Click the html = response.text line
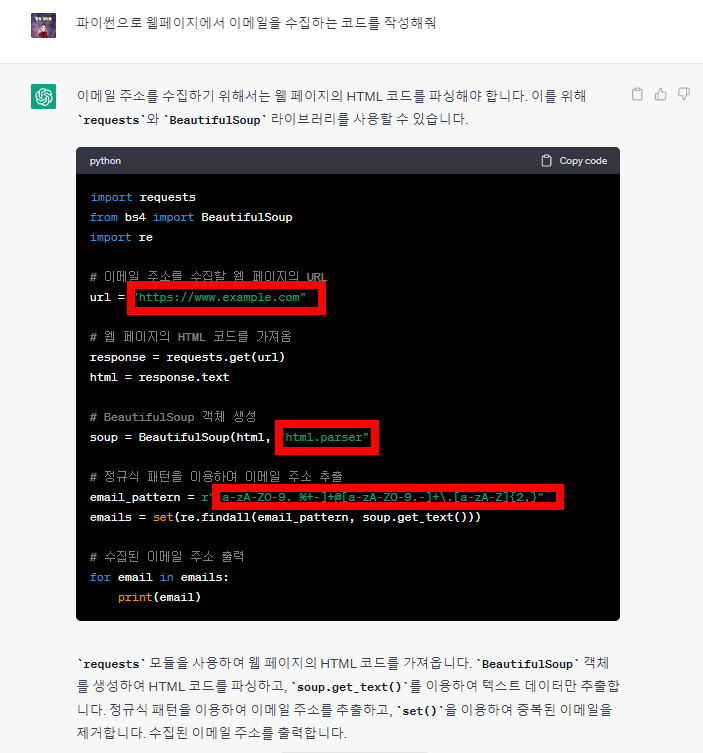 159,377
